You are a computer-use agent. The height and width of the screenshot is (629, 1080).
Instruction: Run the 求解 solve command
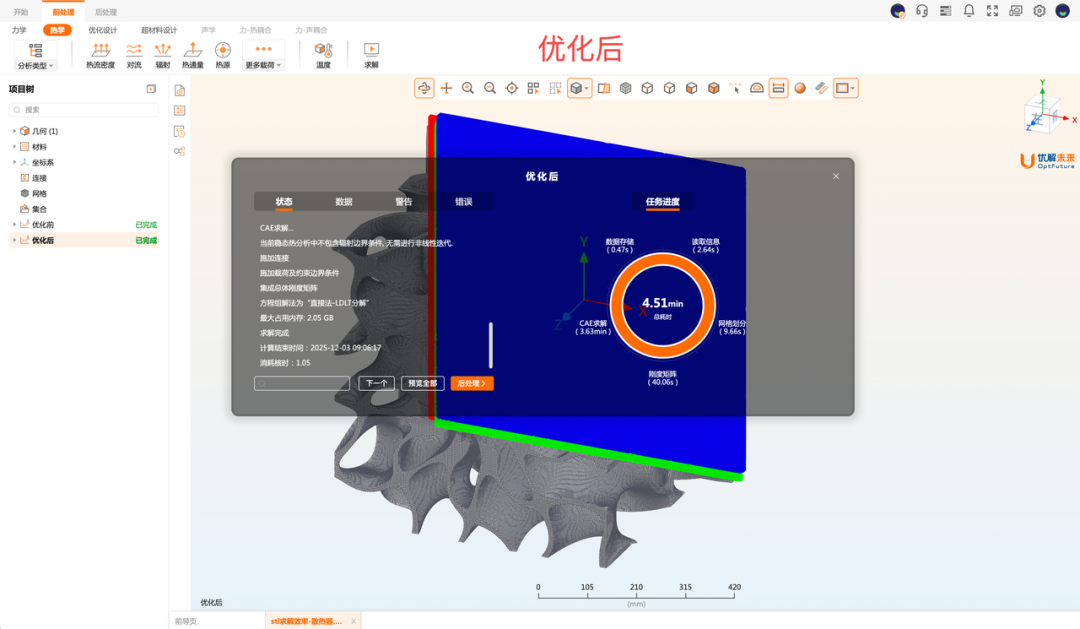tap(371, 54)
